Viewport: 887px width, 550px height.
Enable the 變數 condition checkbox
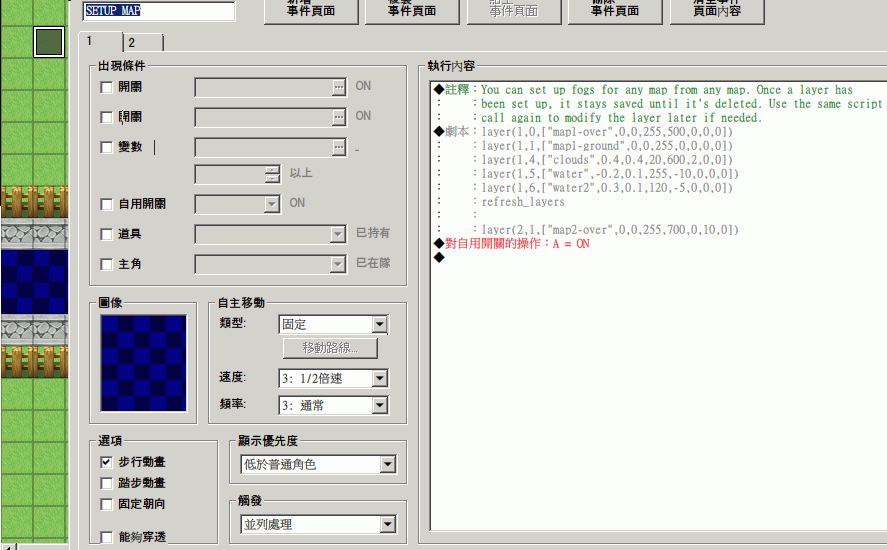106,147
